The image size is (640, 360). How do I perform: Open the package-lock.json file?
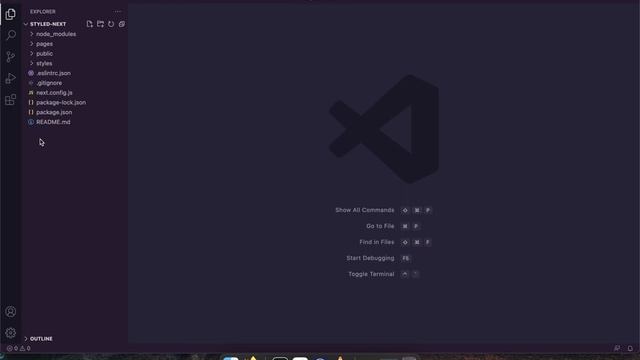pyautogui.click(x=61, y=102)
